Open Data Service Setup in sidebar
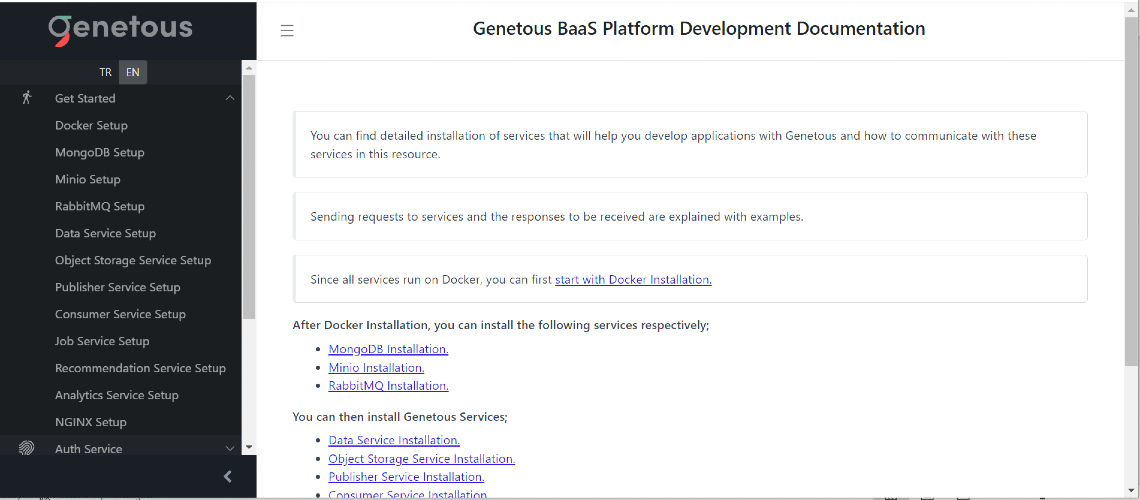 105,233
